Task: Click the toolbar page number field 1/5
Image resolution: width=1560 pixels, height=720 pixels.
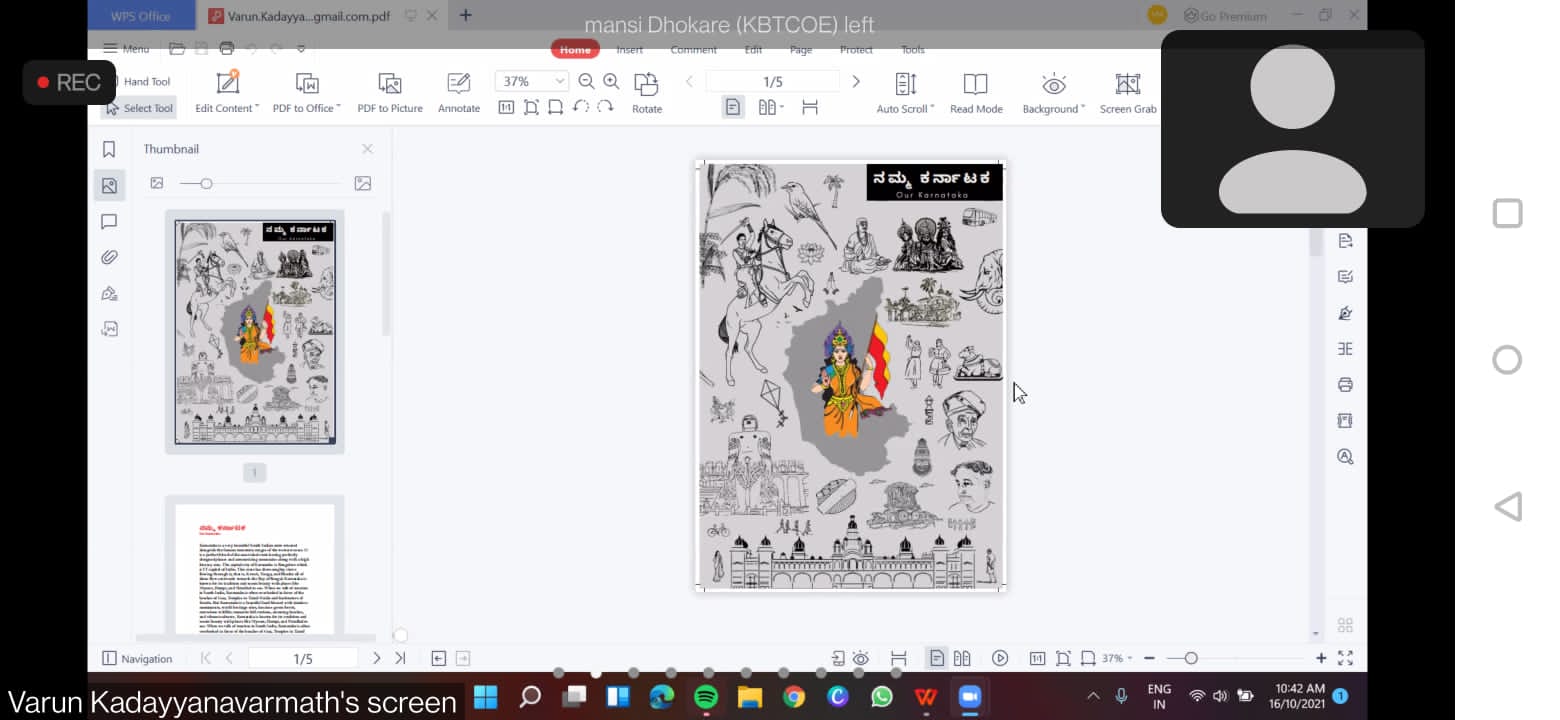Action: 772,81
